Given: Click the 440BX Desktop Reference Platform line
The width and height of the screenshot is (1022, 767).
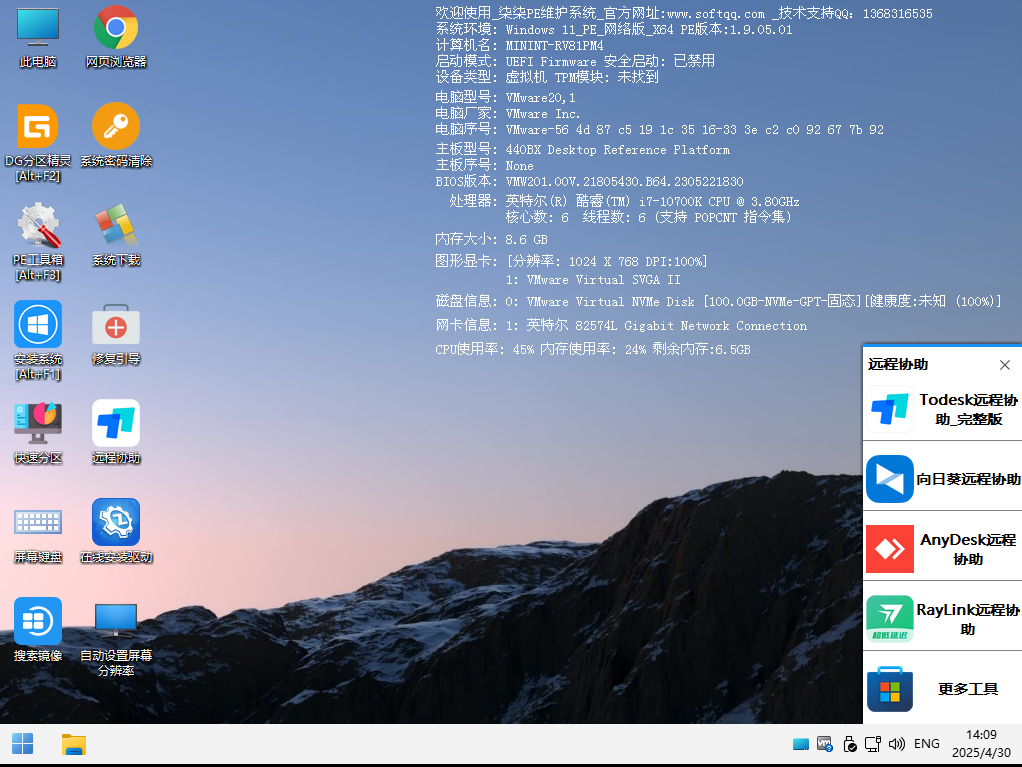Looking at the screenshot, I should click(583, 150).
